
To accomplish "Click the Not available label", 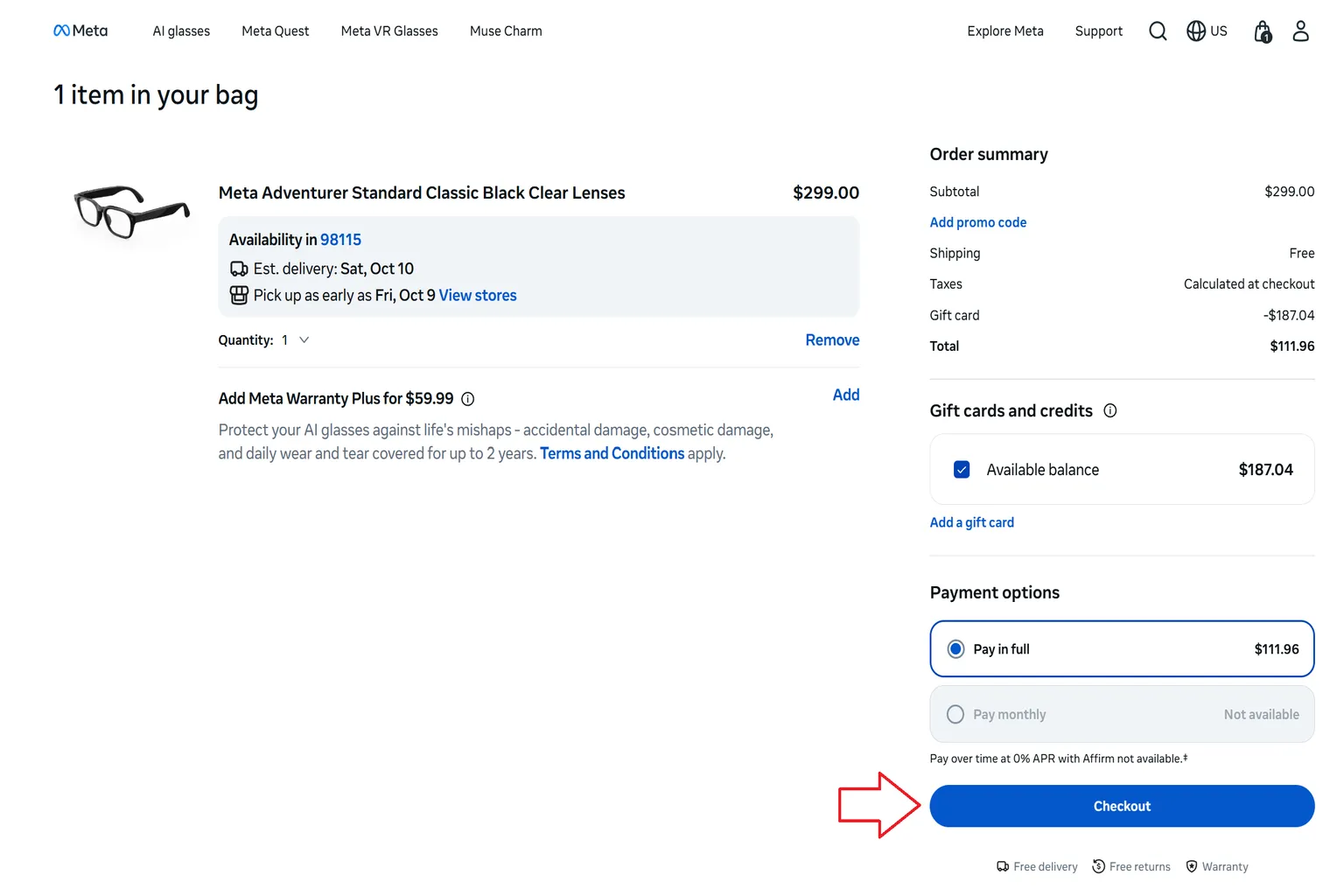I will click(x=1262, y=715).
